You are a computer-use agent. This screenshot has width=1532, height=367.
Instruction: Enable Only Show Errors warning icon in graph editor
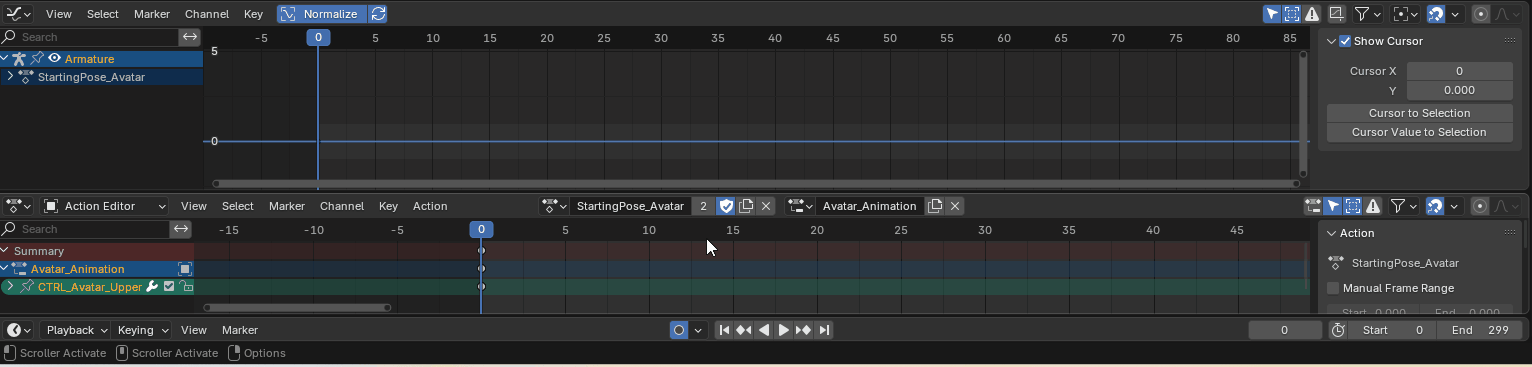1311,14
